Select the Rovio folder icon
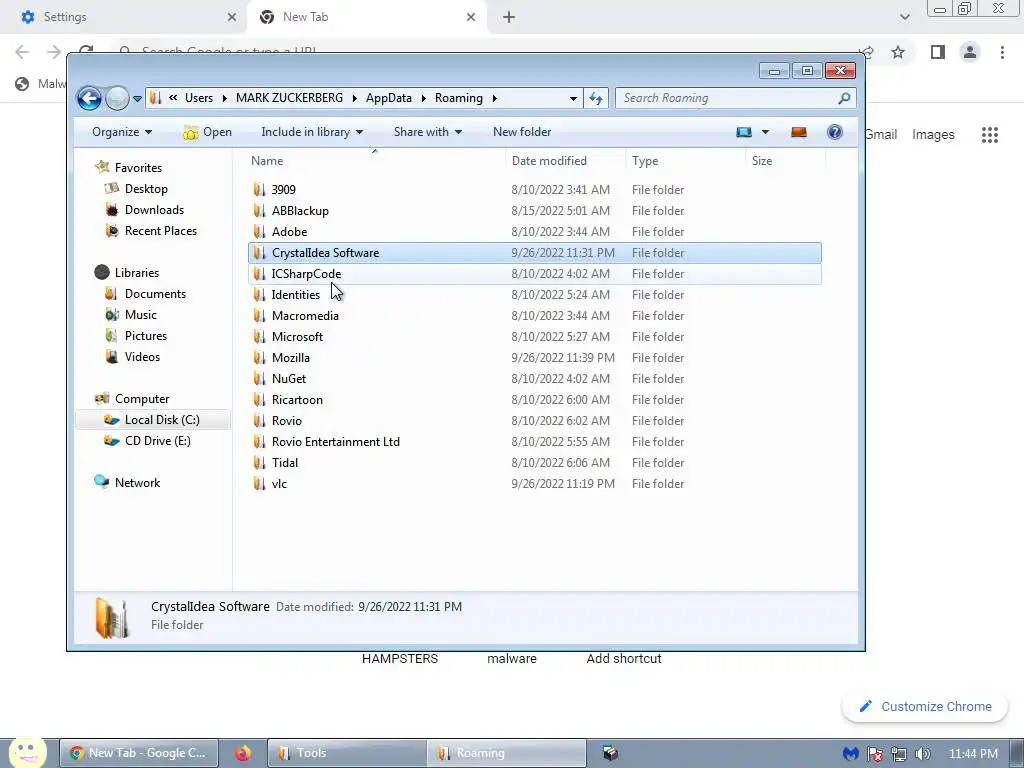This screenshot has height=768, width=1024. pos(259,421)
